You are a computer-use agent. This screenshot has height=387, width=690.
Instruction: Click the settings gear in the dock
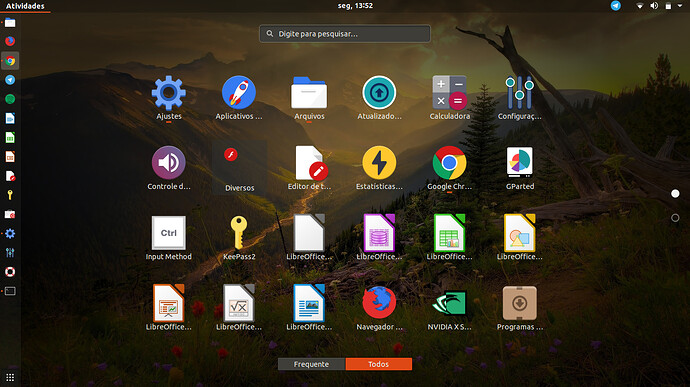tap(10, 233)
